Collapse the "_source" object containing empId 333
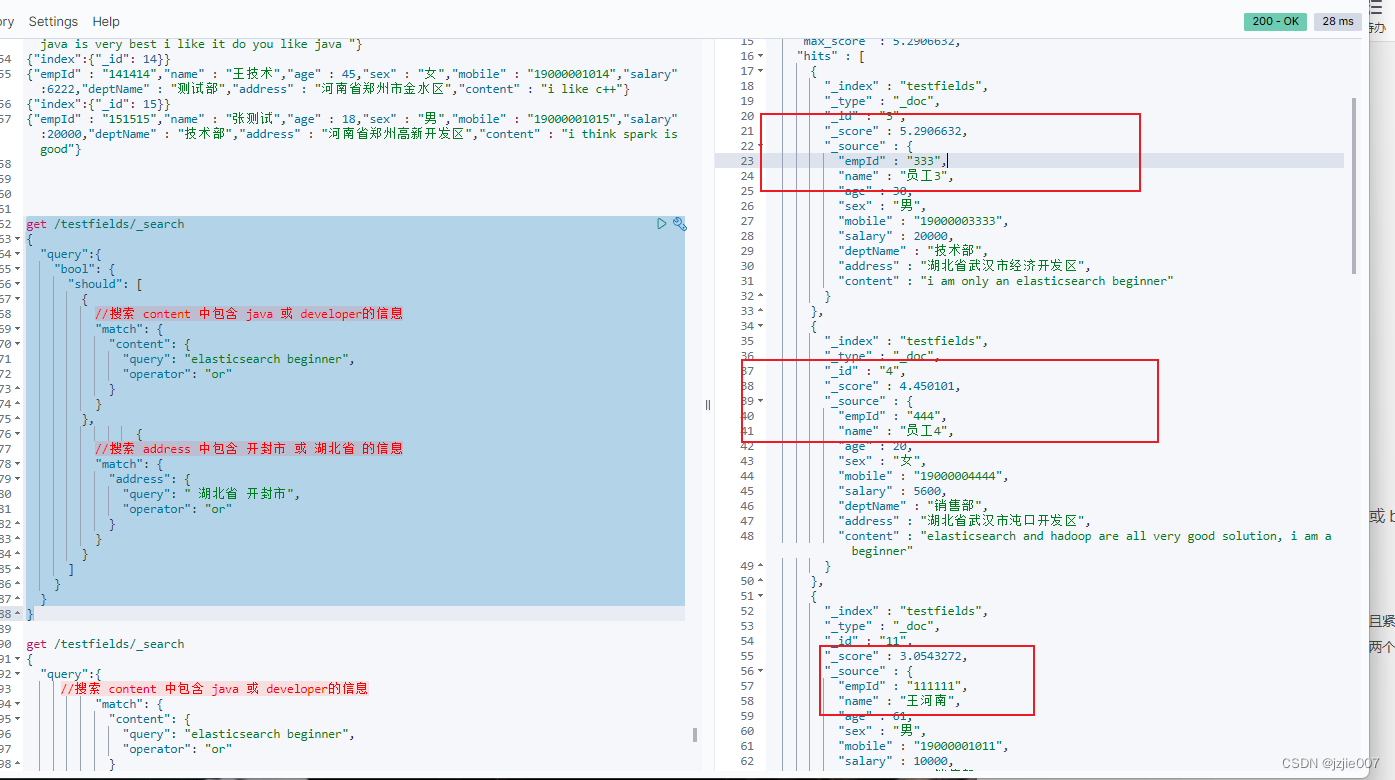Screen dimensions: 1395x780 761,146
